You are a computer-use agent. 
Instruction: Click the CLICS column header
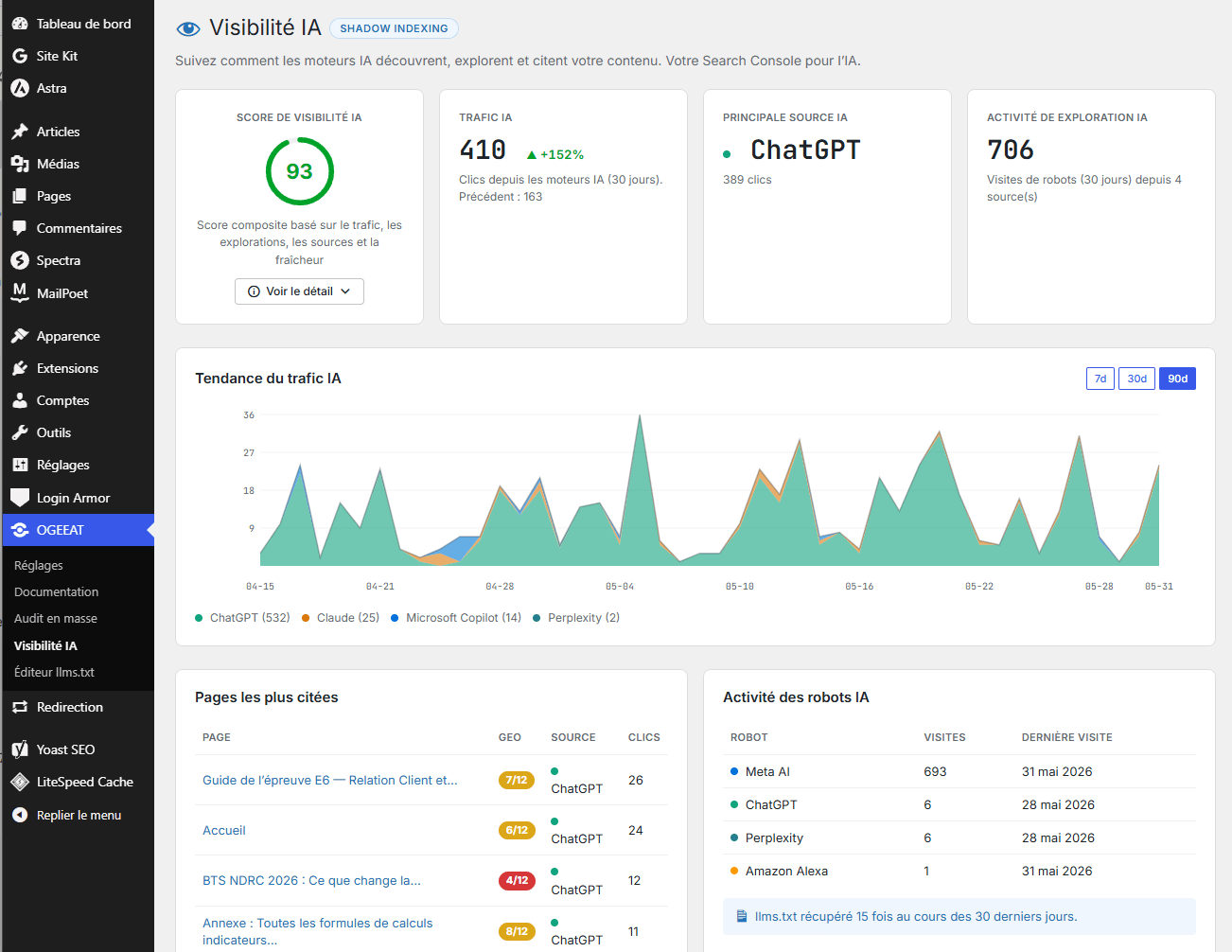(x=644, y=737)
